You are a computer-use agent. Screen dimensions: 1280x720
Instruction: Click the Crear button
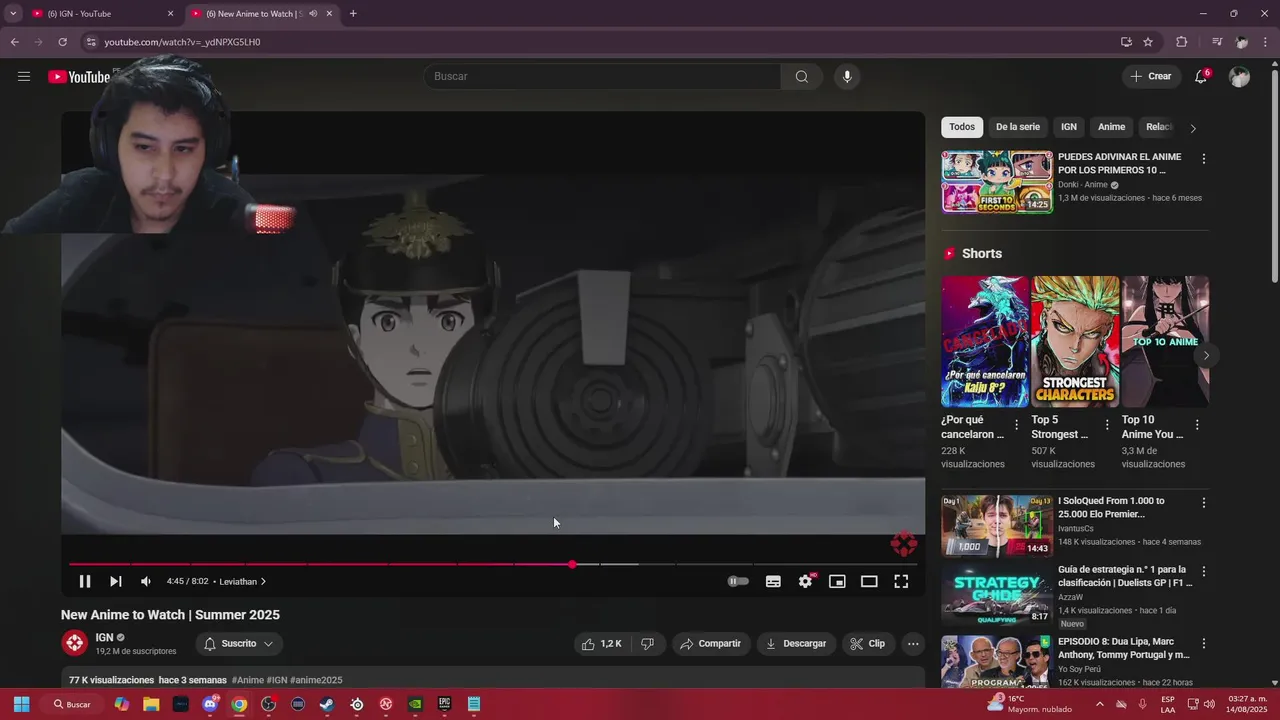(x=1151, y=76)
